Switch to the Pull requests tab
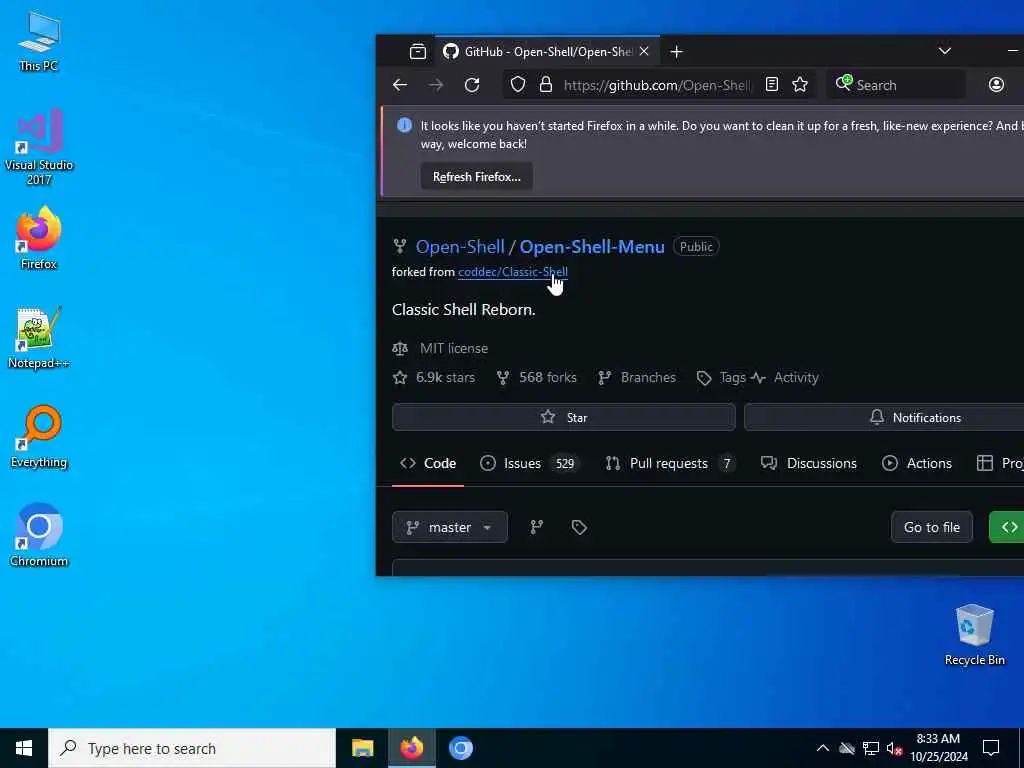Screen dimensions: 1024x768 click(670, 463)
